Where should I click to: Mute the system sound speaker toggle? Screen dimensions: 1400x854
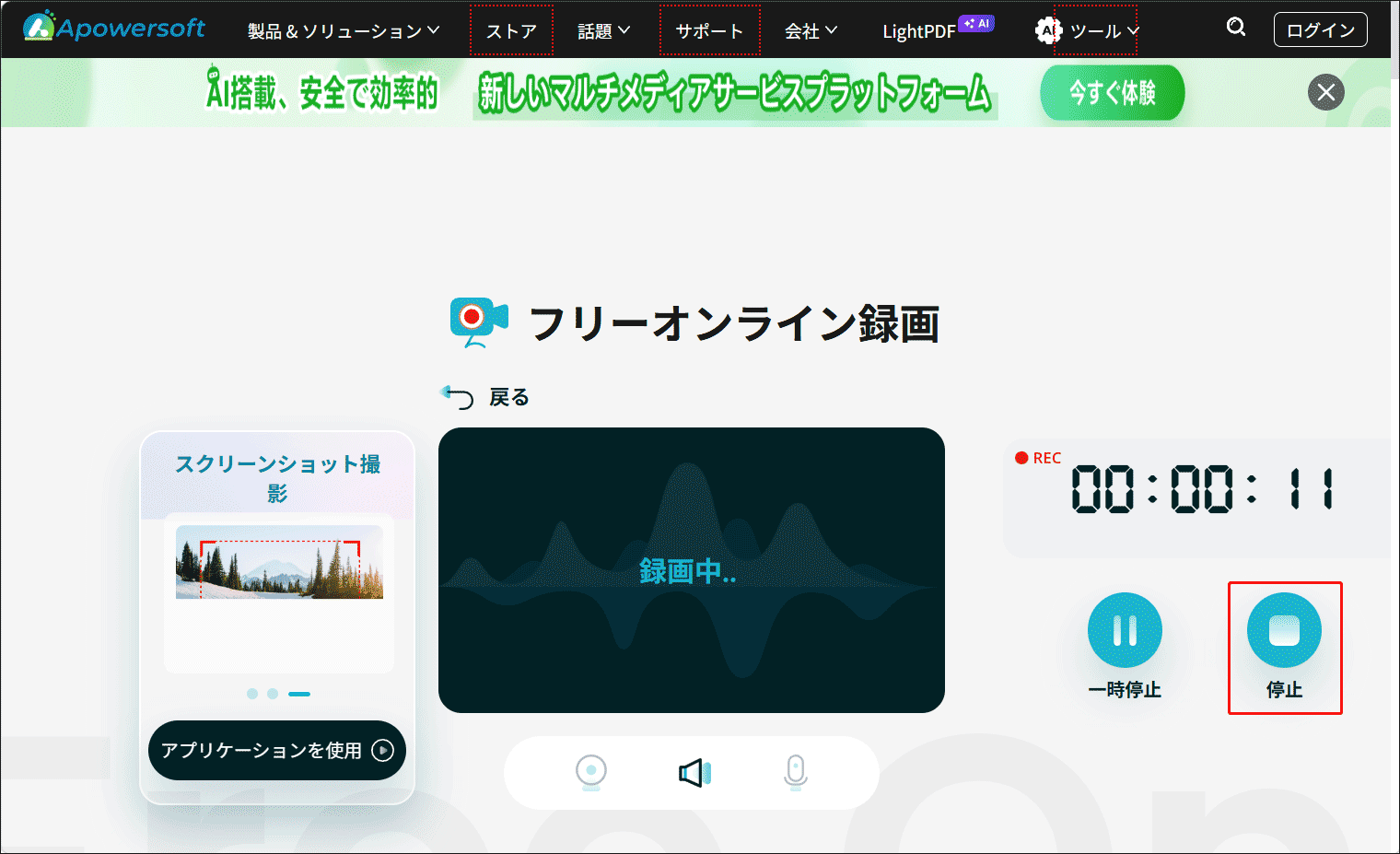click(x=694, y=772)
